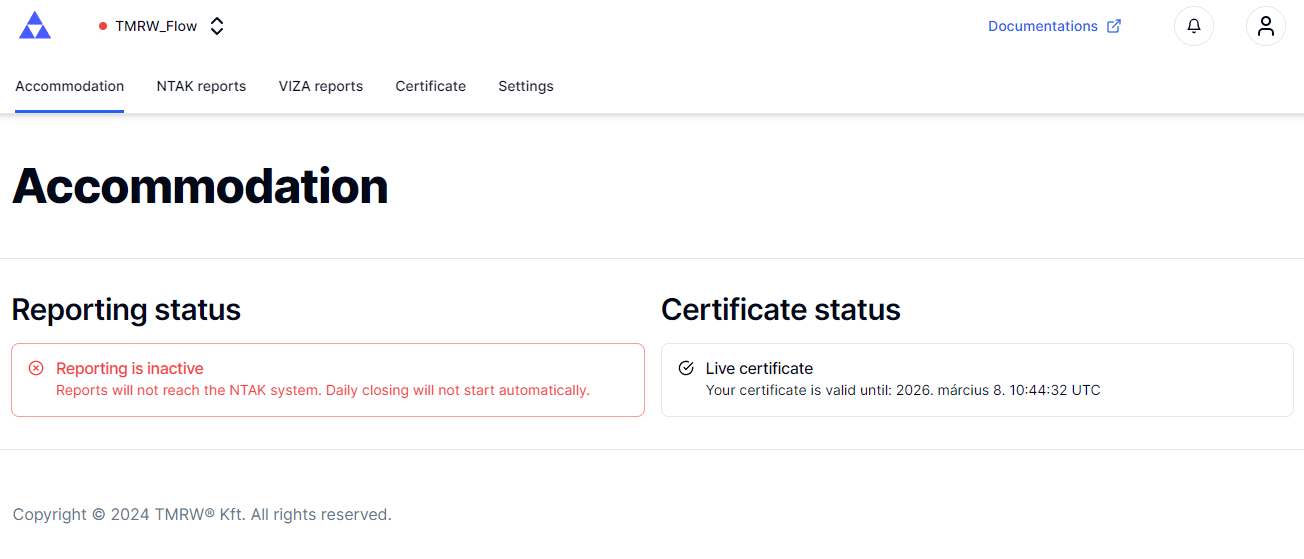Click the TMRW triangle logo

pos(35,26)
